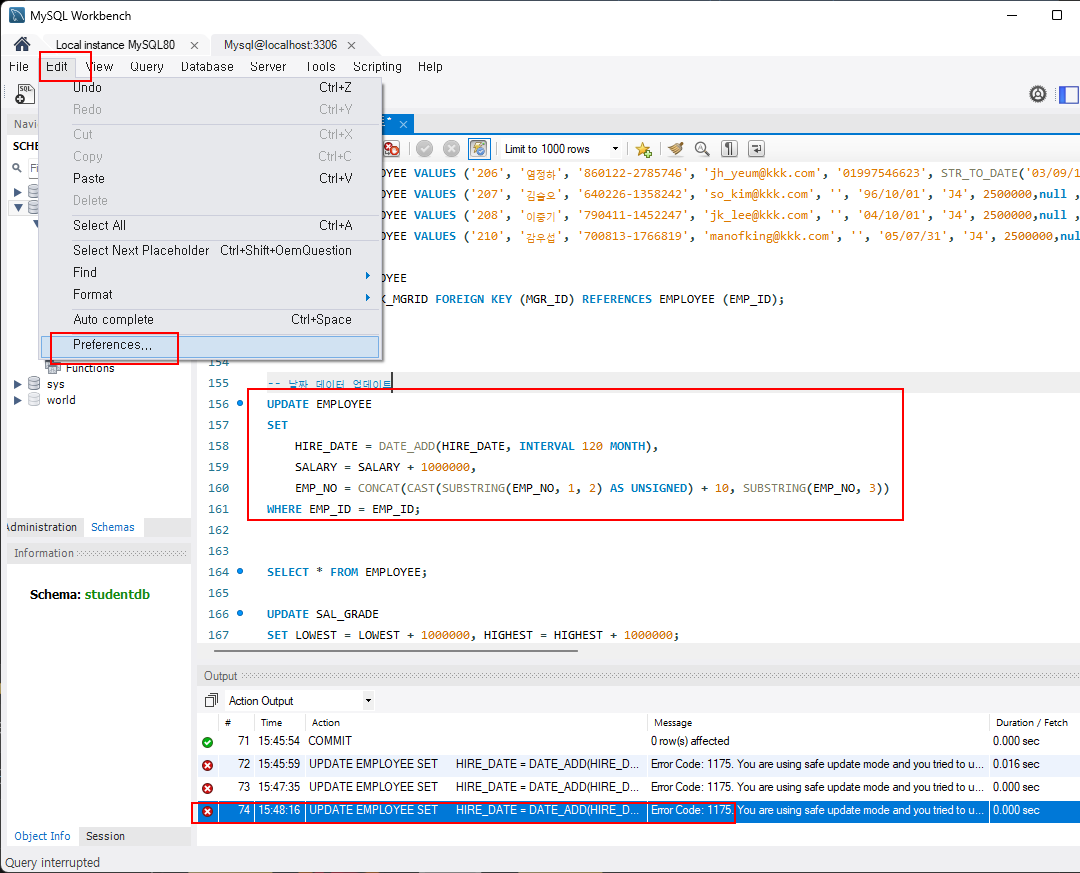
Task: Switch to Mysql@localhost:3306 connection tab
Action: pos(280,45)
